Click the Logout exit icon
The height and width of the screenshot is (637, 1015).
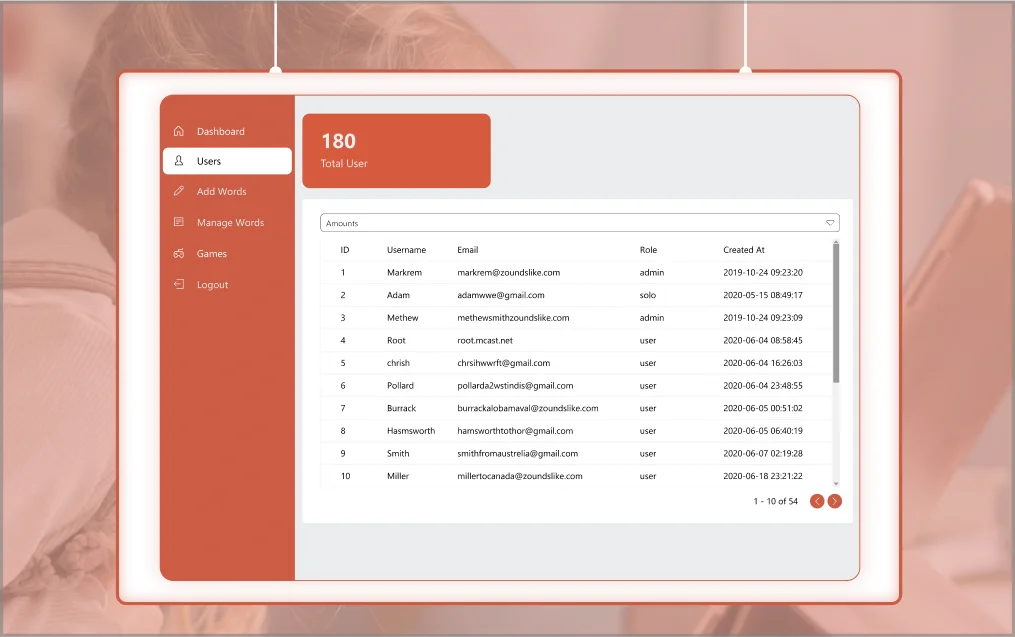(x=178, y=285)
